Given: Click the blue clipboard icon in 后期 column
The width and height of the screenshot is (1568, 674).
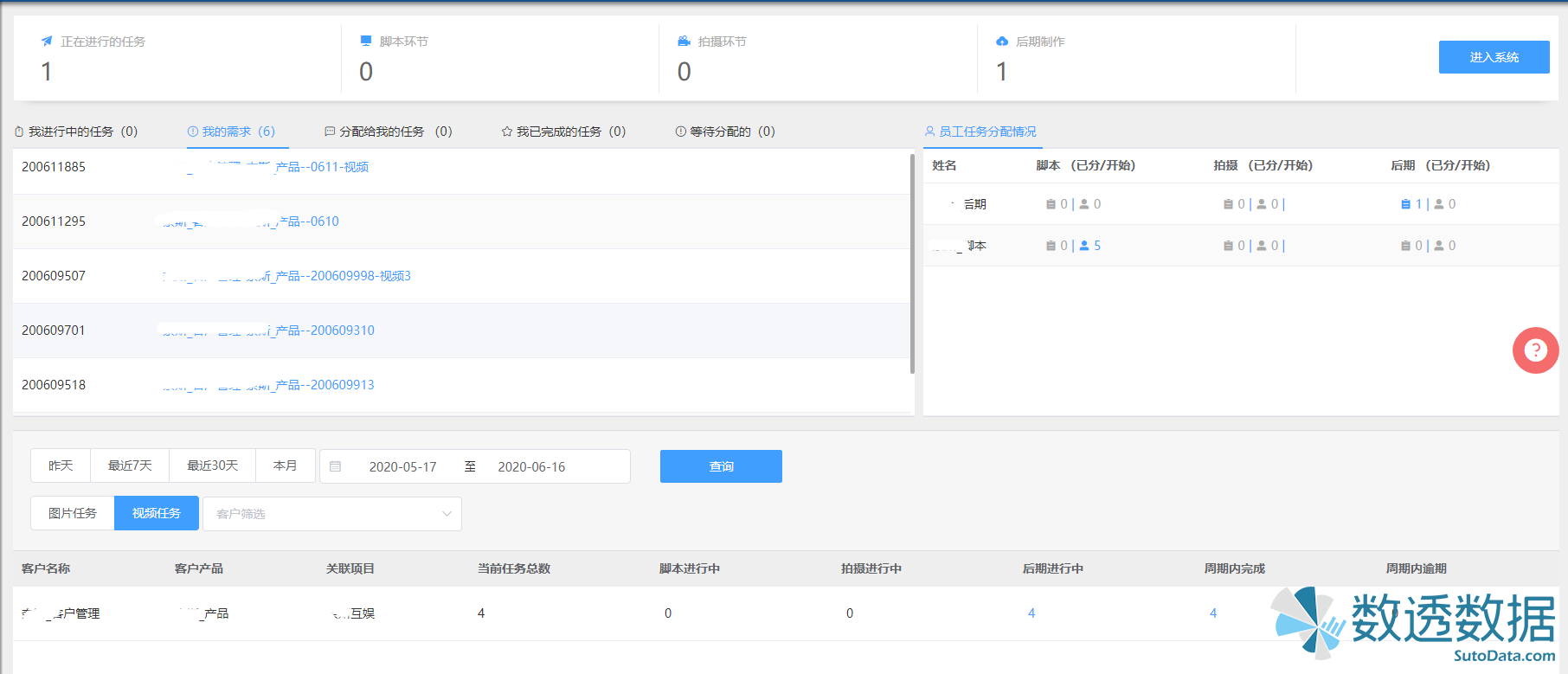Looking at the screenshot, I should (1405, 204).
